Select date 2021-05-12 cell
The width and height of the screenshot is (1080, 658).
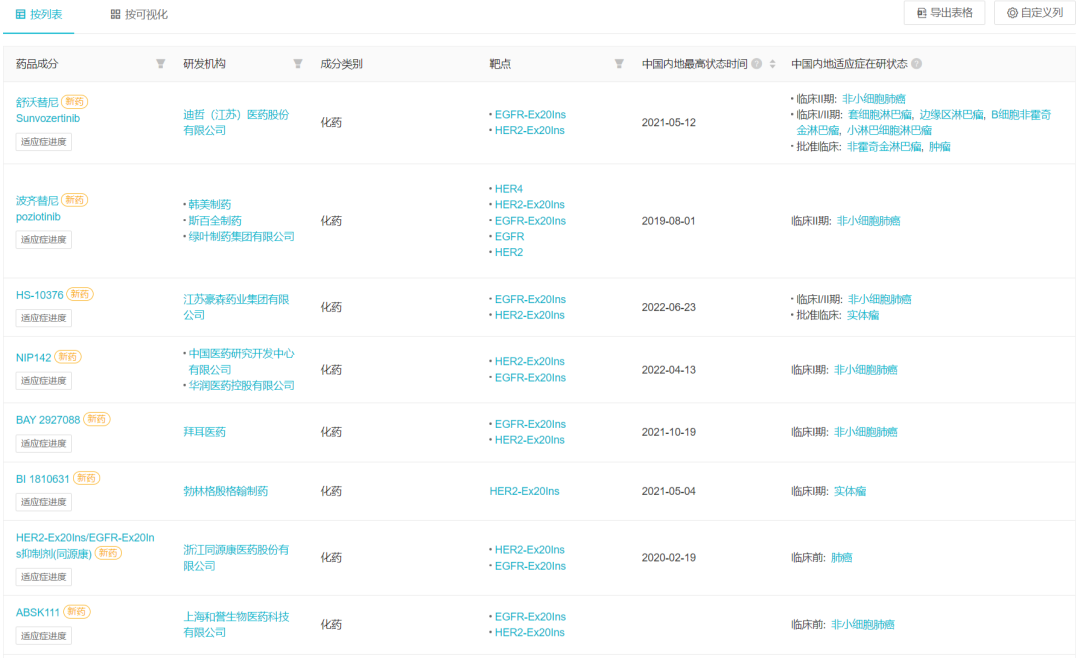tap(668, 123)
